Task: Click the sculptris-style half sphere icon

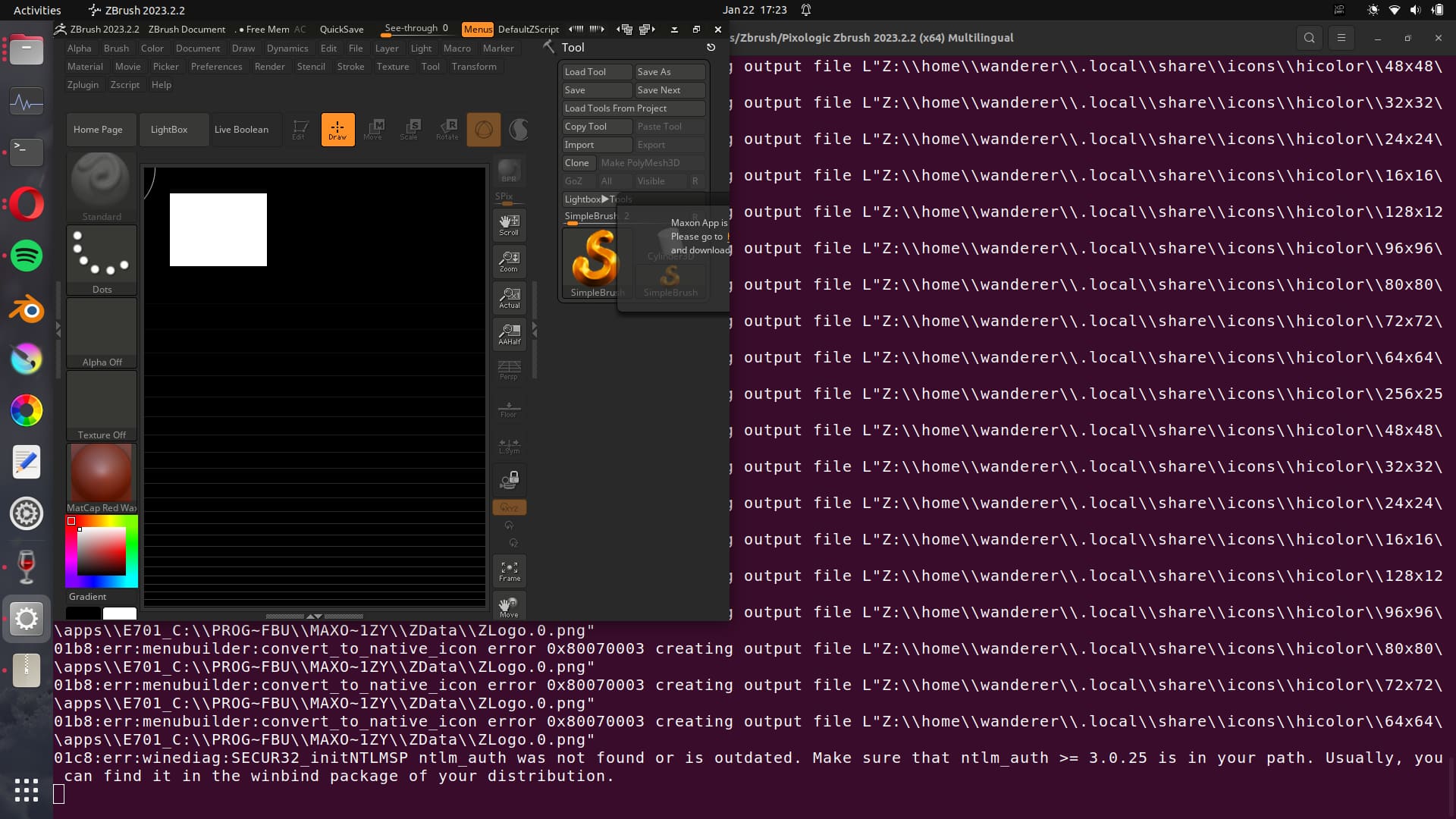Action: (x=519, y=130)
